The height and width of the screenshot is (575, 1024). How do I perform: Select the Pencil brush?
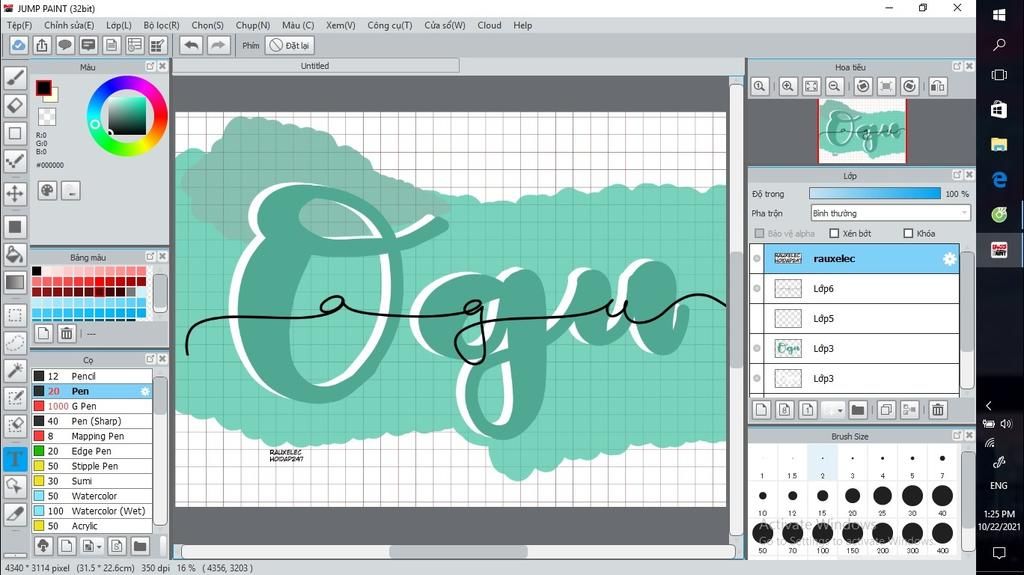coord(91,376)
